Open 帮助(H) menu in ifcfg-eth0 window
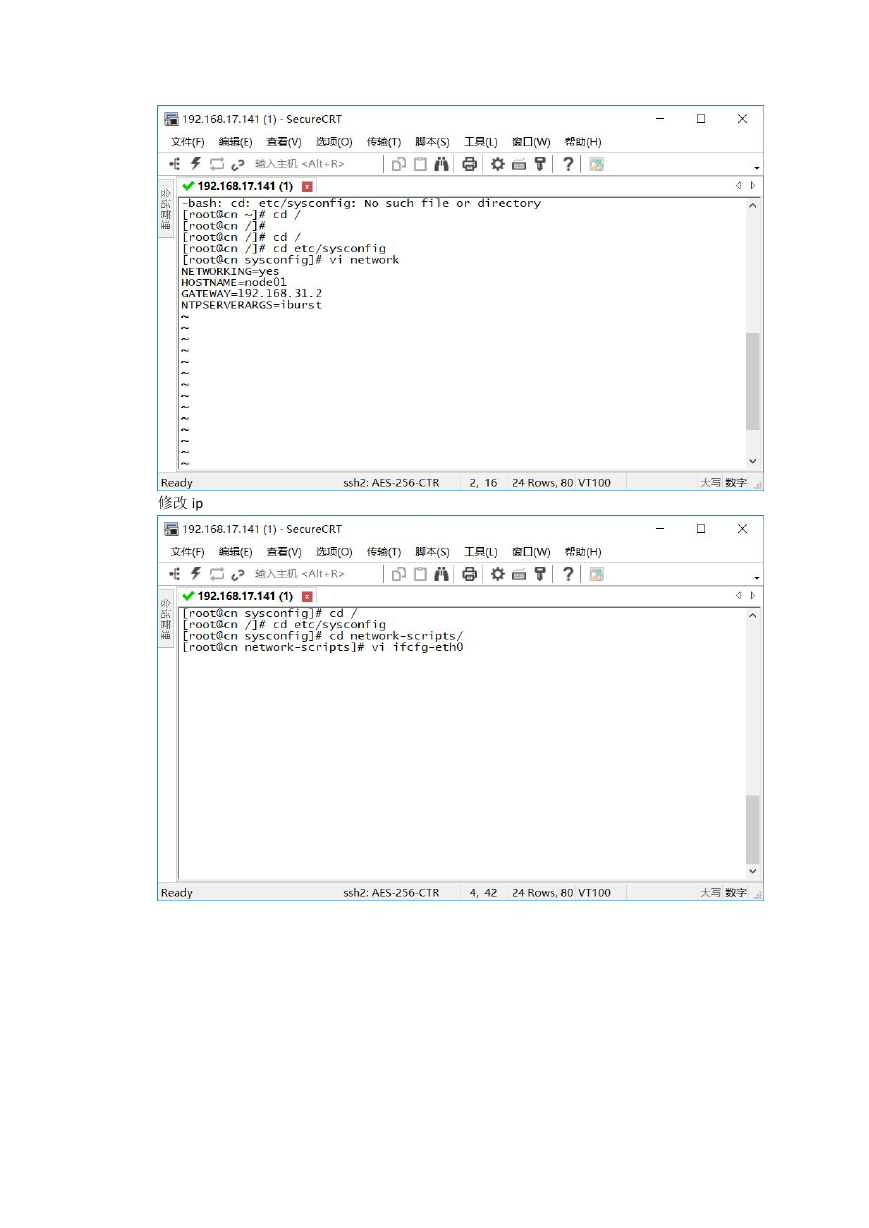 click(x=583, y=552)
